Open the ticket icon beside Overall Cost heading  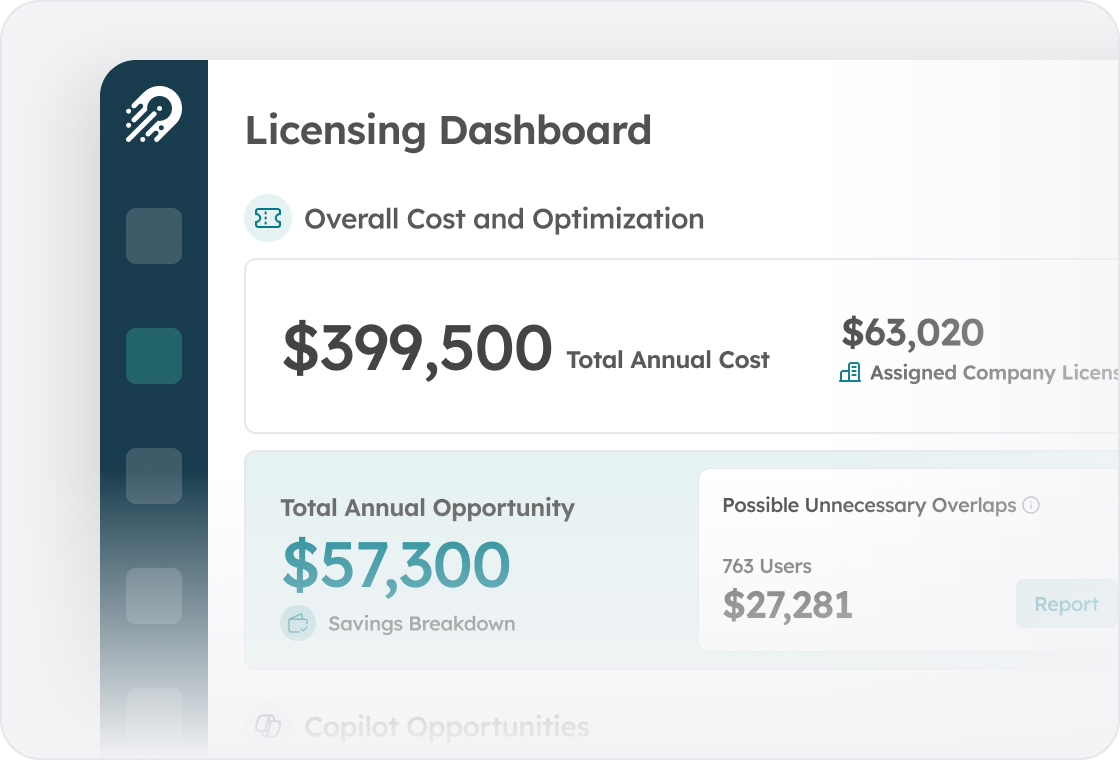coord(267,218)
